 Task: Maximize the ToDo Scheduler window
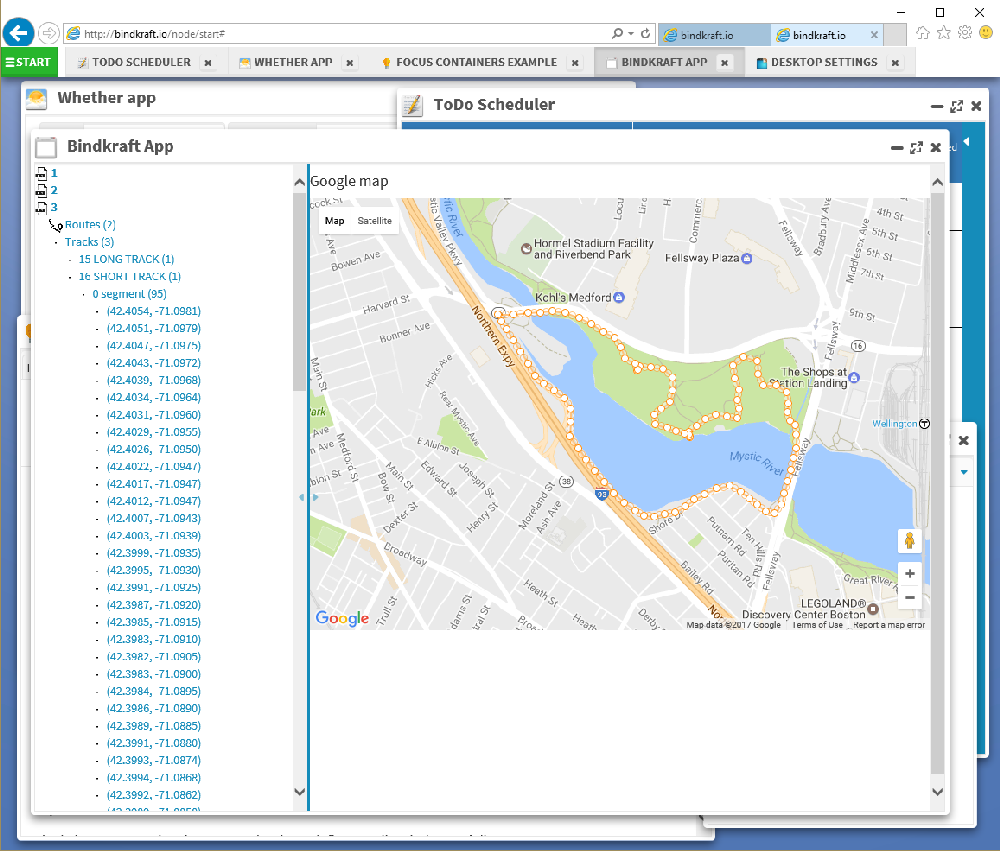956,107
